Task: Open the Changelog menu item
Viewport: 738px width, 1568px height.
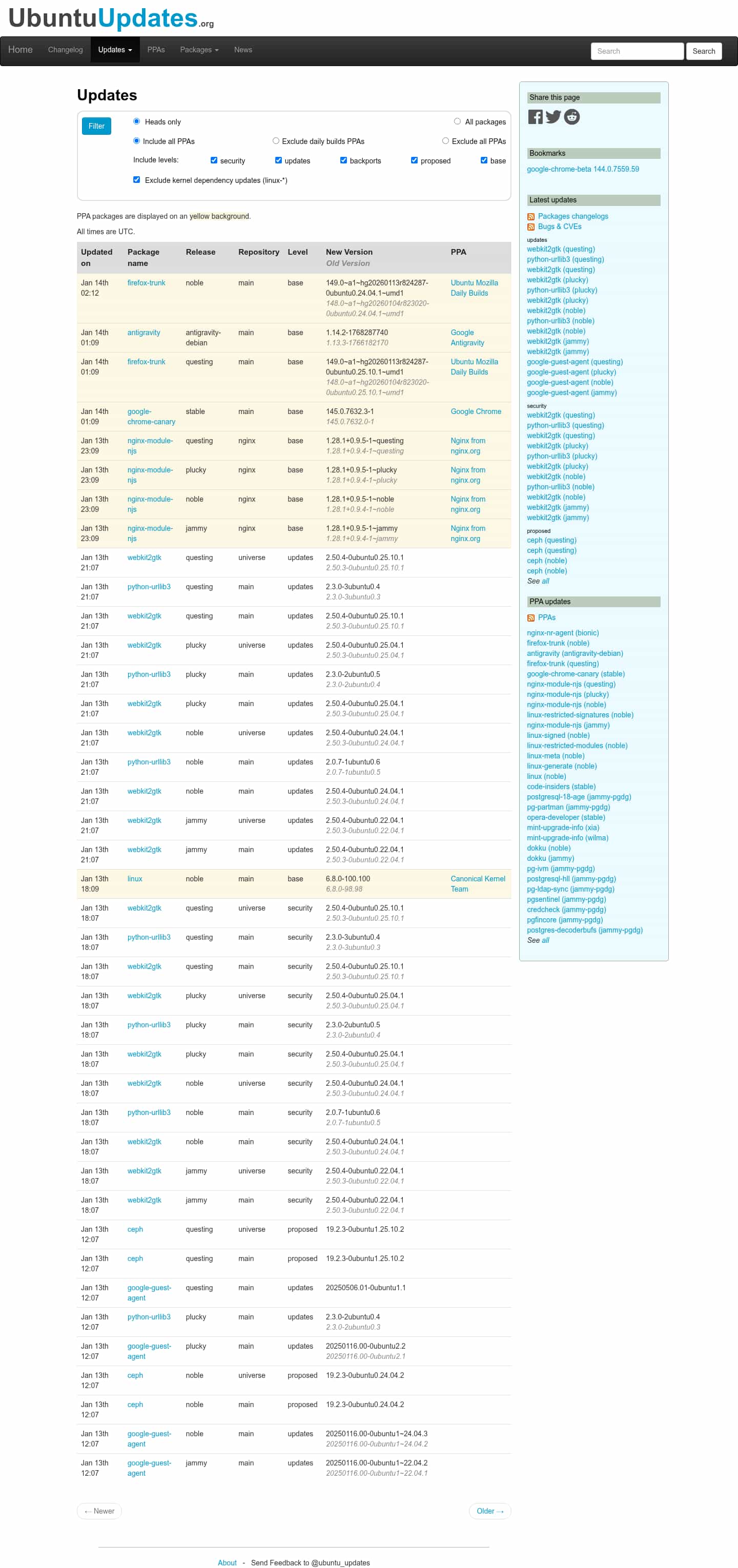Action: pos(65,50)
